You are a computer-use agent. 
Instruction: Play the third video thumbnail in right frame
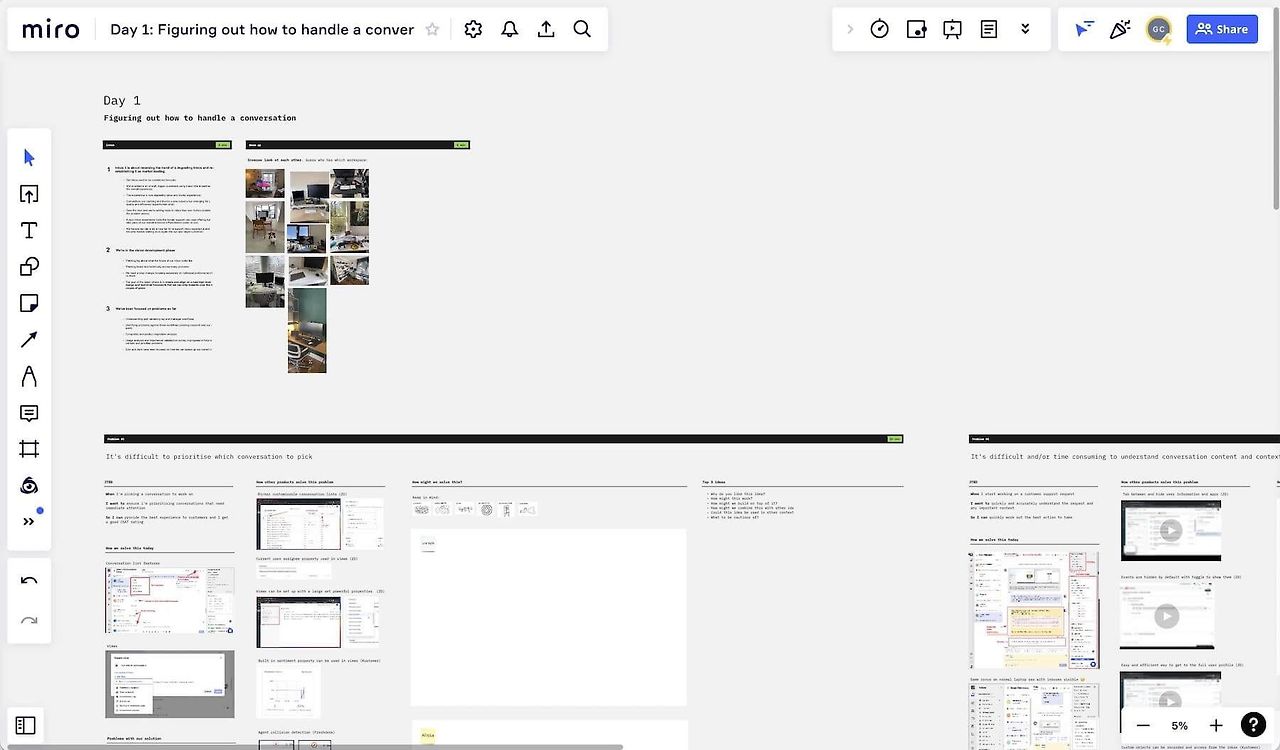point(1170,704)
